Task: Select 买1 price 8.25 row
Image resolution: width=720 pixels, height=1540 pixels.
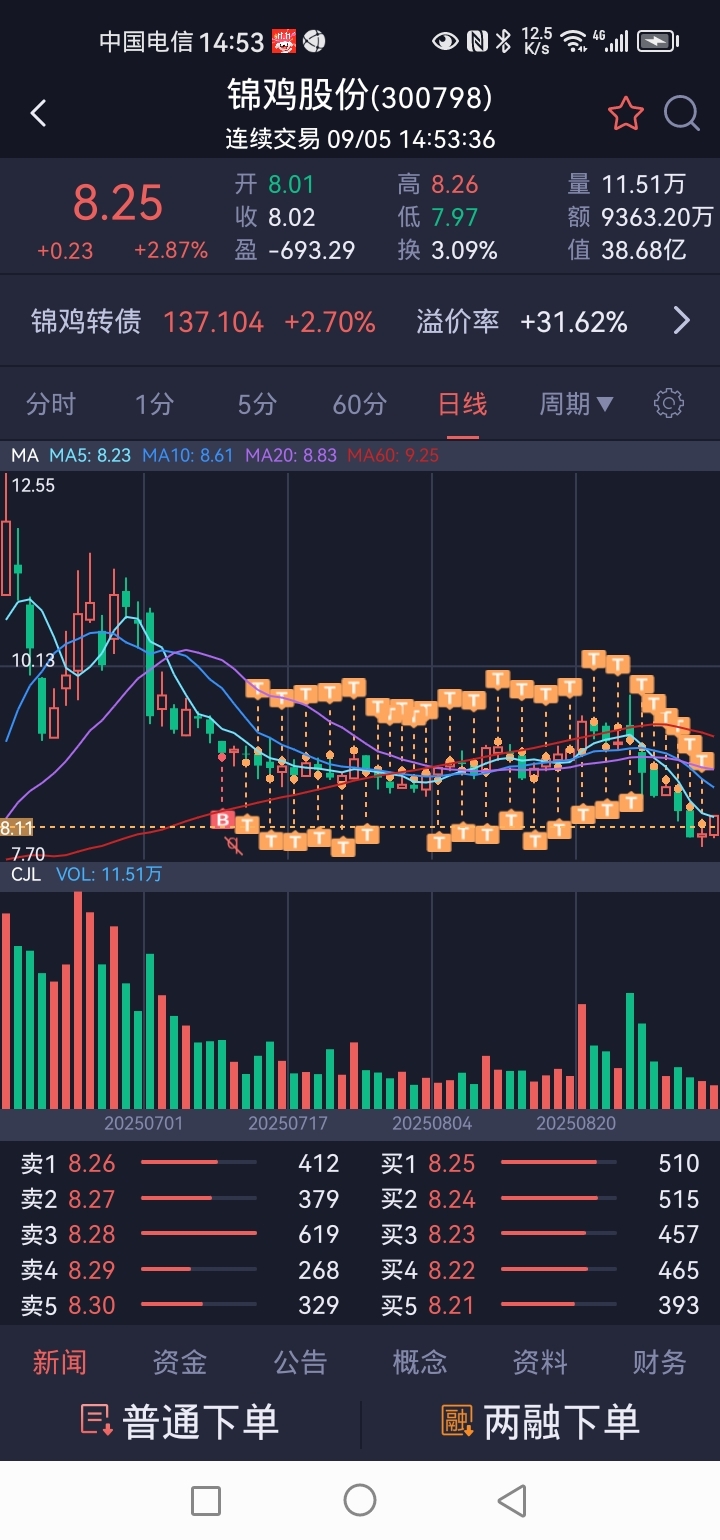Action: coord(540,1163)
